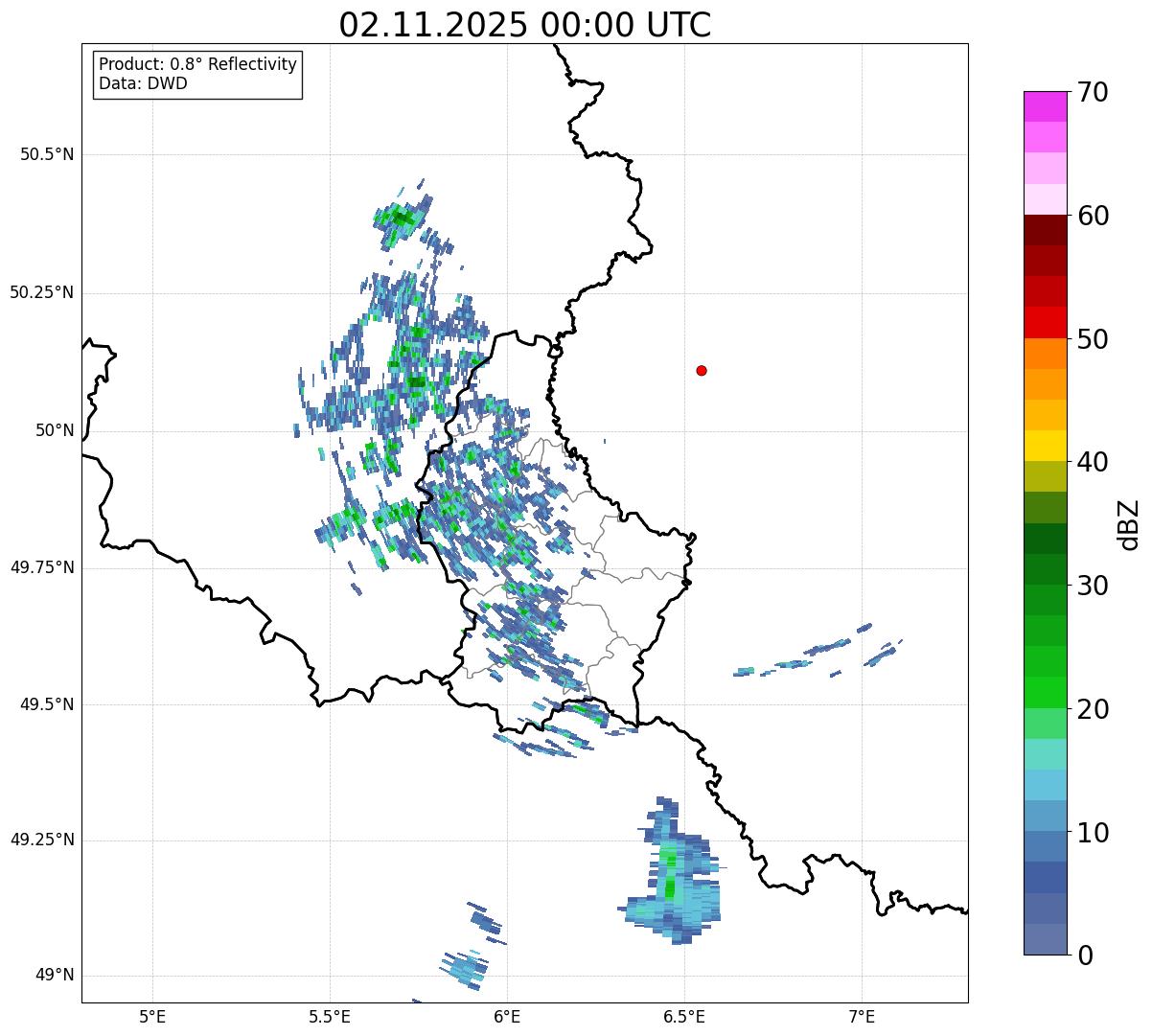Click the Product: 0.8° Reflectivity text
The height and width of the screenshot is (1036, 1152).
pyautogui.click(x=198, y=64)
